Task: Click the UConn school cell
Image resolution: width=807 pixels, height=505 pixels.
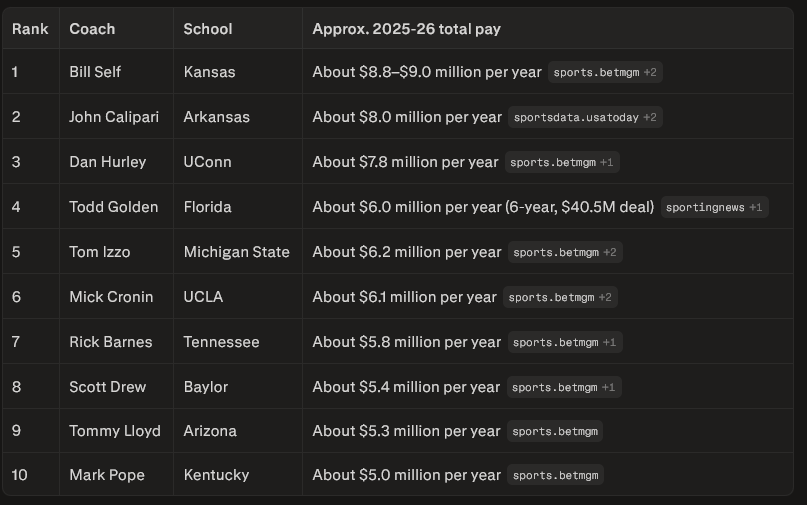Action: tap(208, 162)
